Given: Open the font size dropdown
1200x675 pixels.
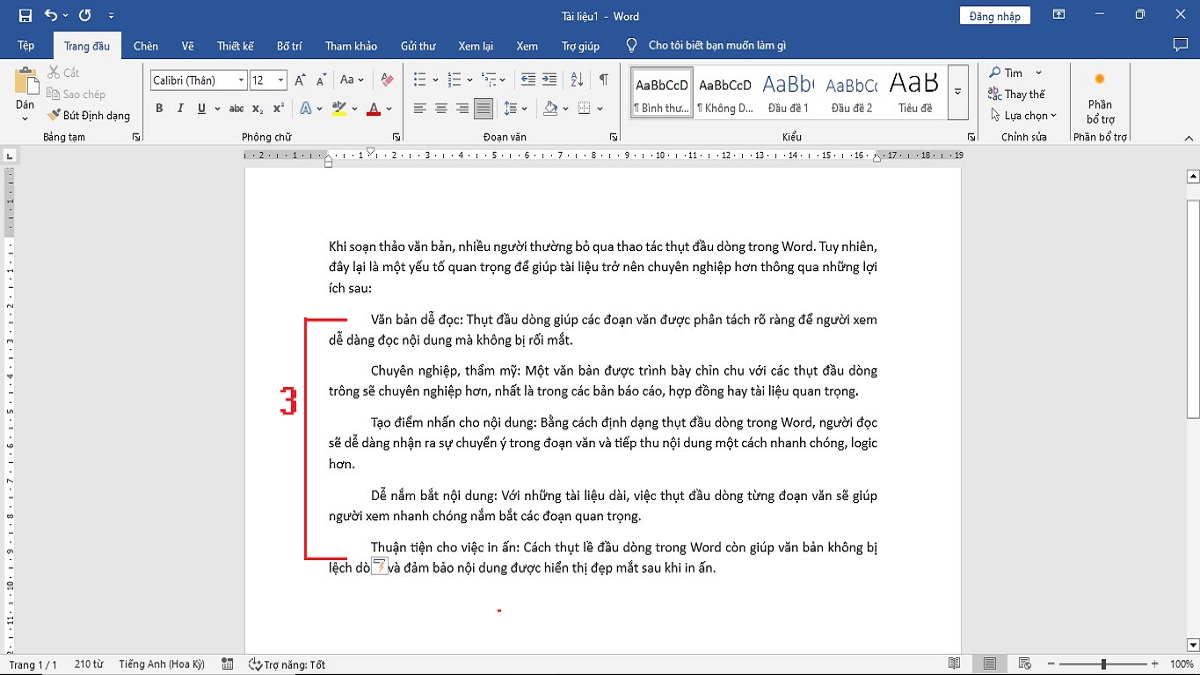Looking at the screenshot, I should pos(281,80).
